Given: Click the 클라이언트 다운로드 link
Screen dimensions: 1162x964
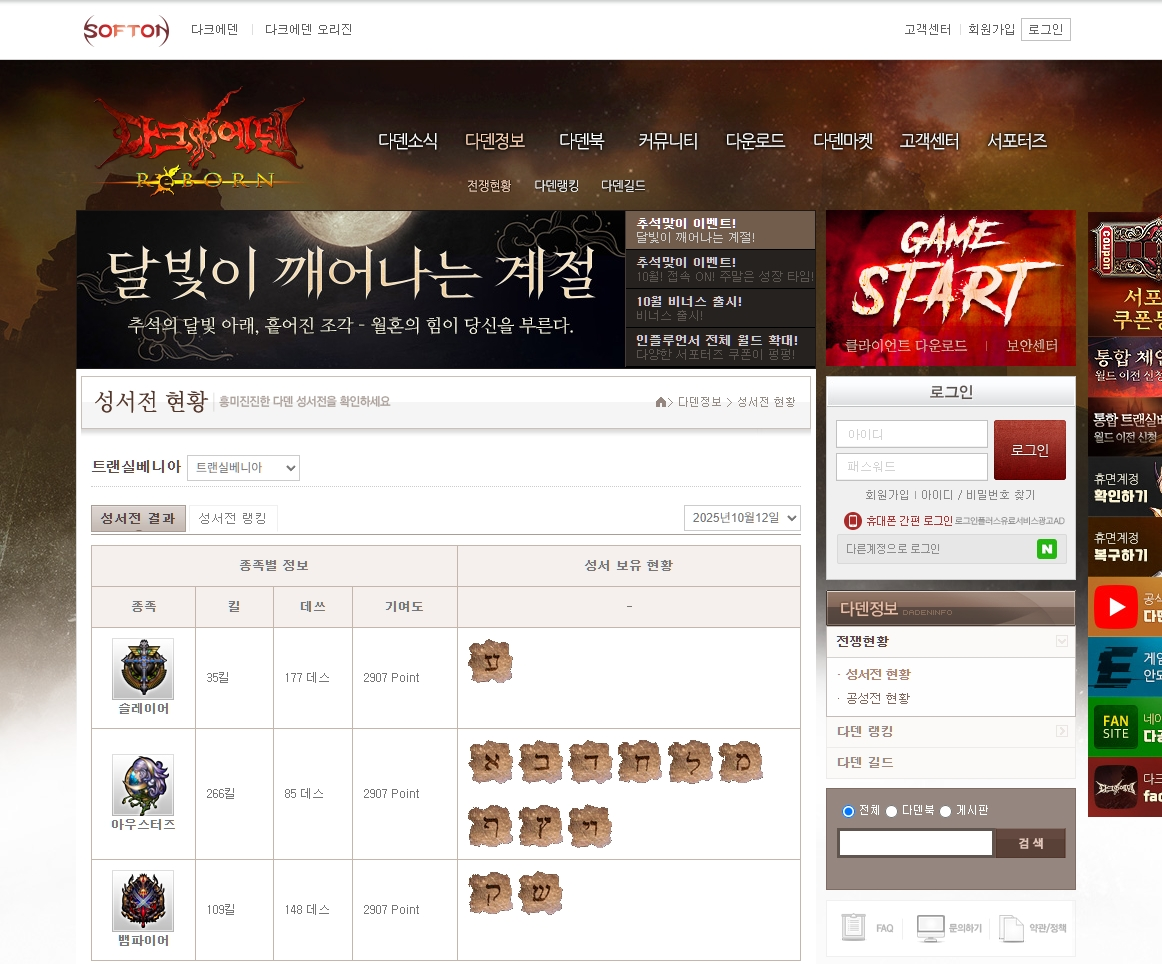Looking at the screenshot, I should [906, 346].
